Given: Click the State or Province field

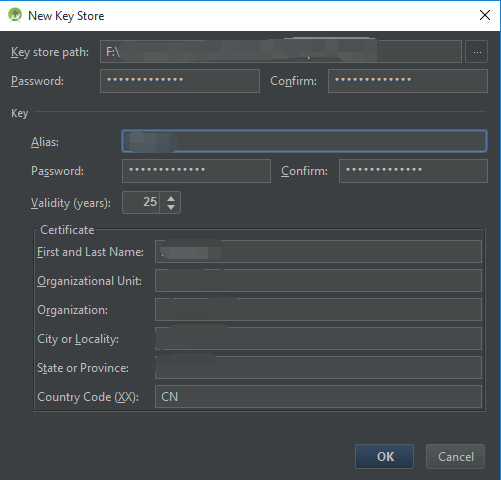Looking at the screenshot, I should [x=318, y=368].
